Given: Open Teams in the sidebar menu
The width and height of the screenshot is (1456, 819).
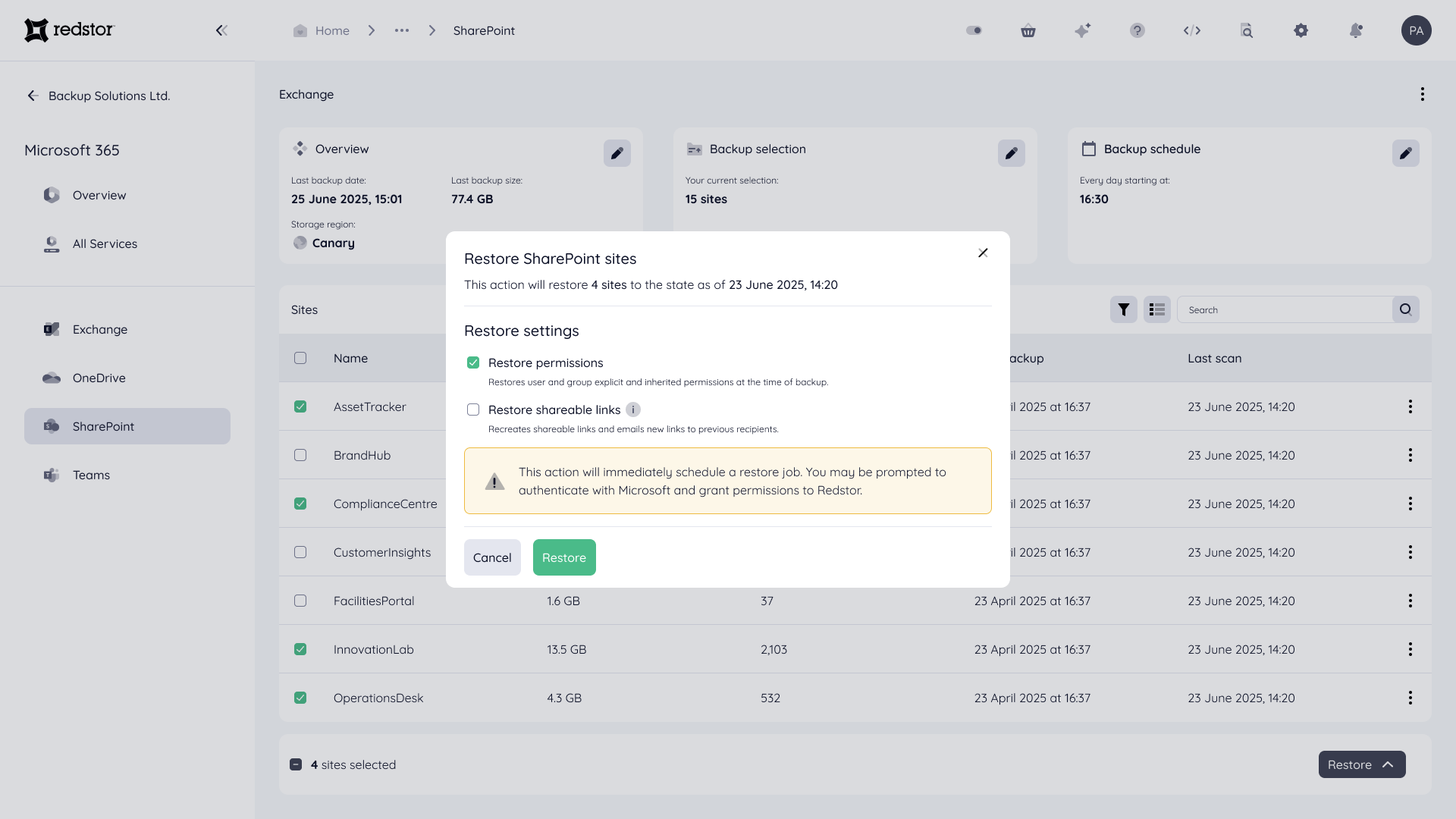Looking at the screenshot, I should click(91, 475).
